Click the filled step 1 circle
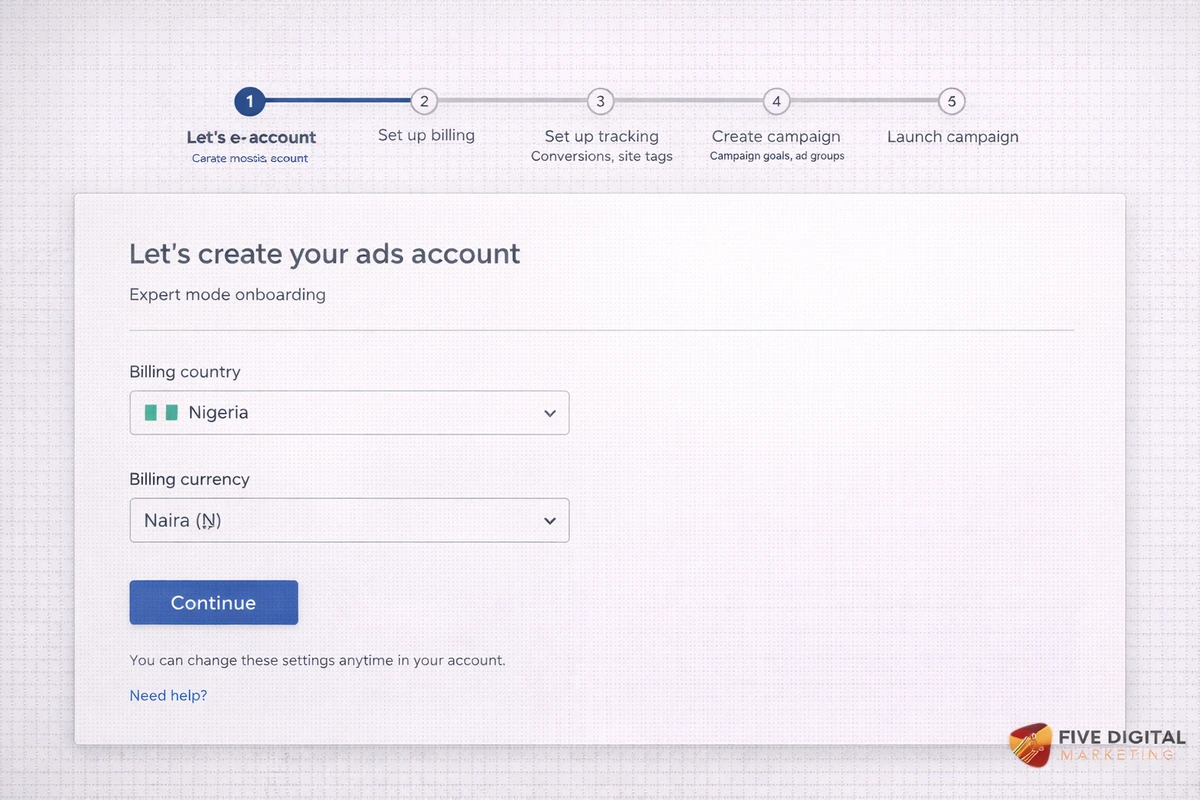Viewport: 1200px width, 800px height. coord(249,101)
